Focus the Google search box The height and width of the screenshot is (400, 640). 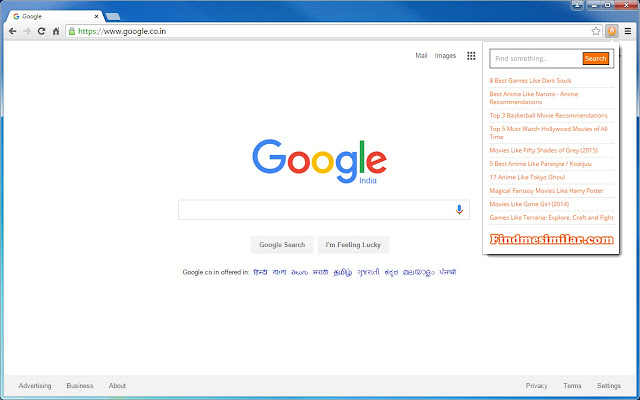(x=324, y=210)
